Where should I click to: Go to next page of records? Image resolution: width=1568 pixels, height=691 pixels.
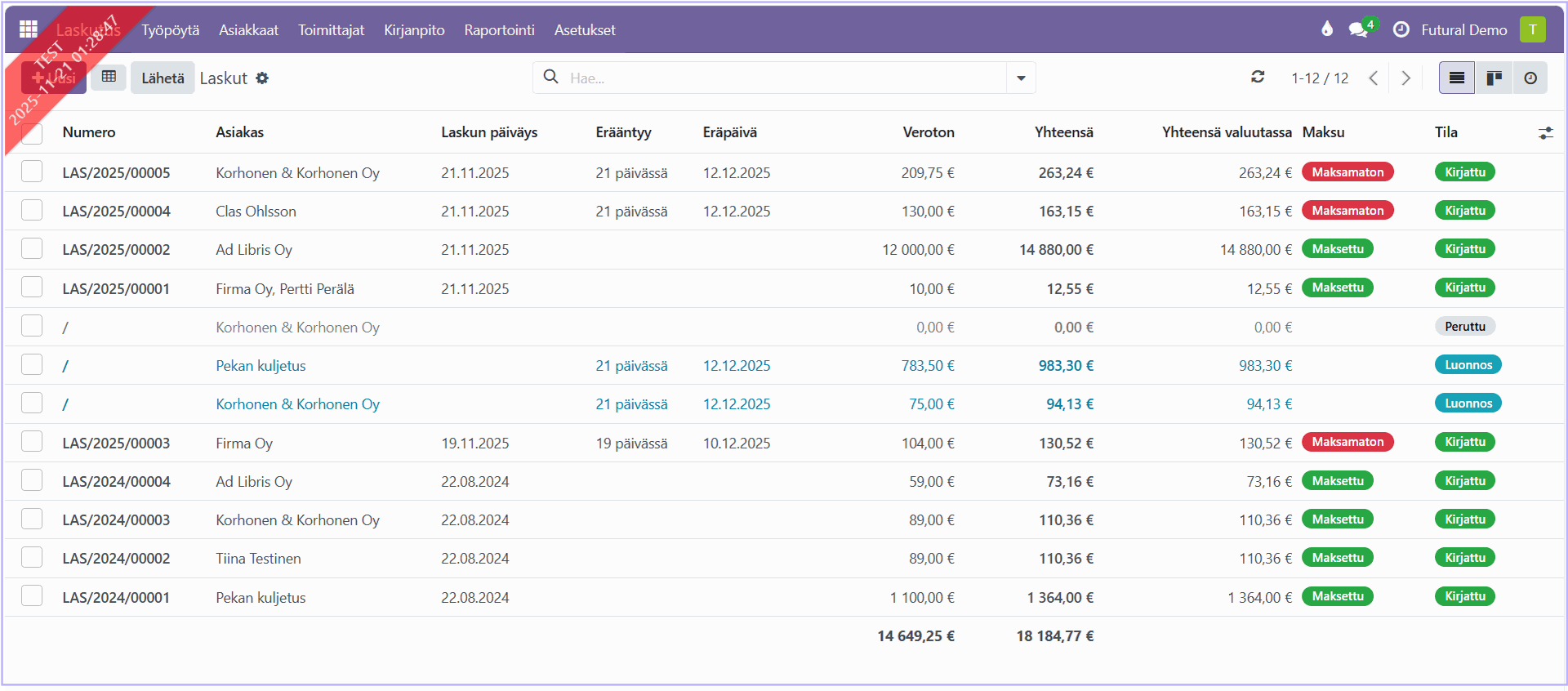1405,78
